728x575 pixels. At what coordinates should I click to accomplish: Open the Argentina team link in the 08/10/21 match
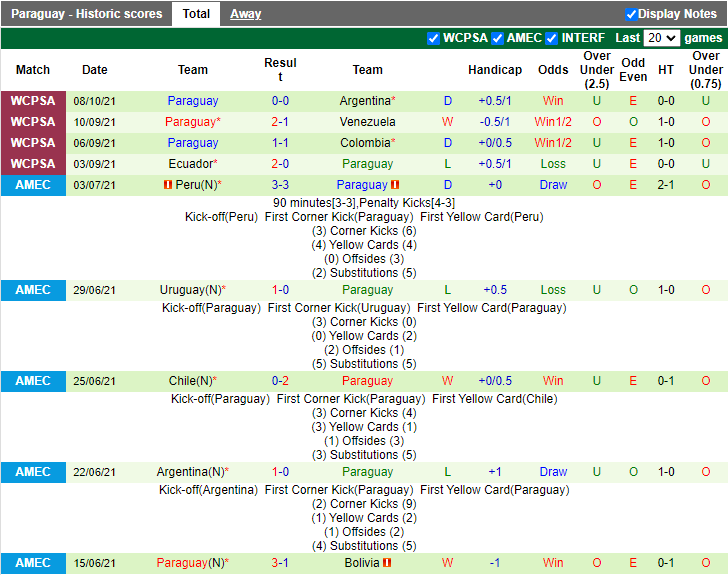coord(364,101)
